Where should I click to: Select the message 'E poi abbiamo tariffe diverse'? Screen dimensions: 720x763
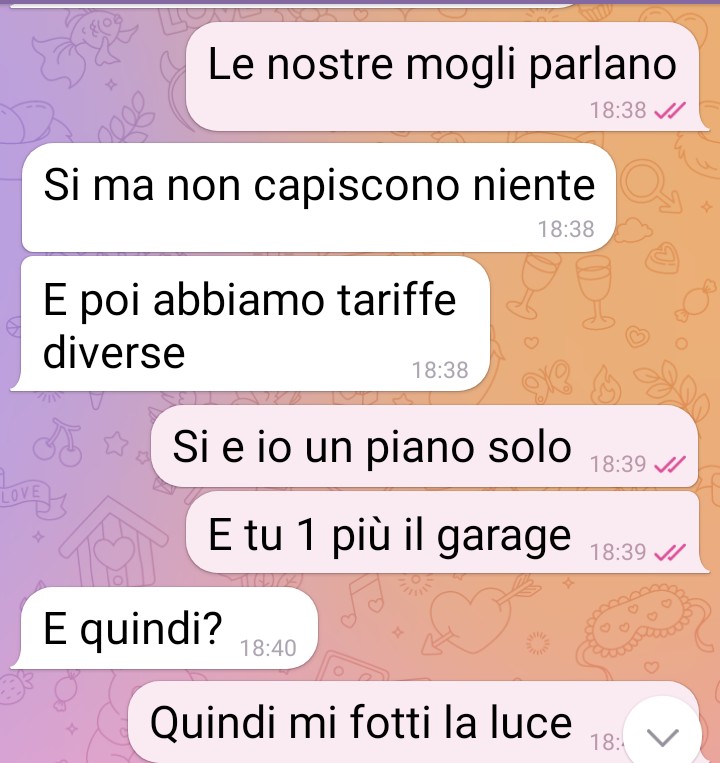click(x=250, y=324)
